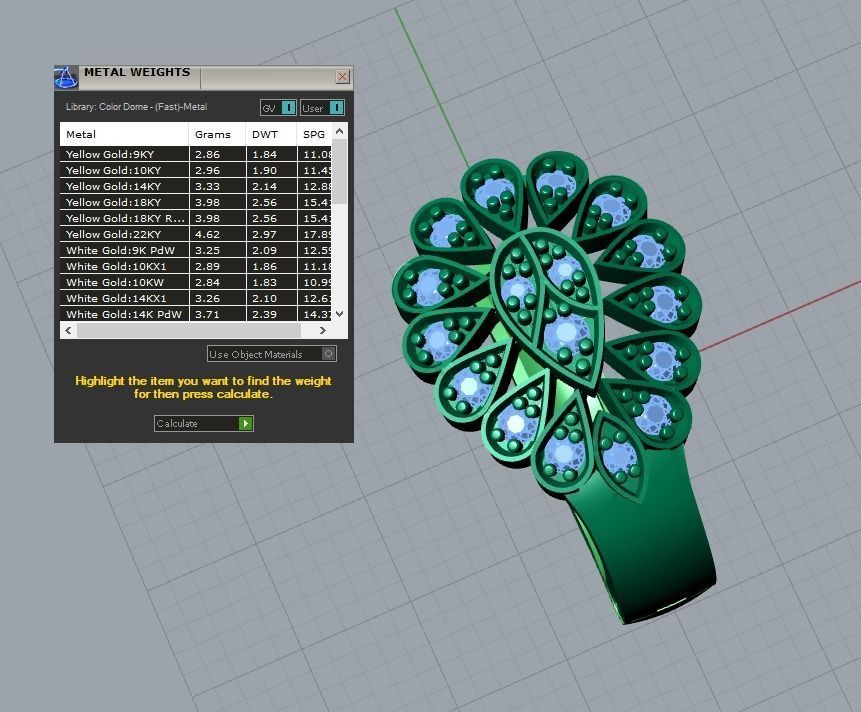The width and height of the screenshot is (861, 712).
Task: Select the Yellow Gold:10KY row
Action: pyautogui.click(x=195, y=170)
